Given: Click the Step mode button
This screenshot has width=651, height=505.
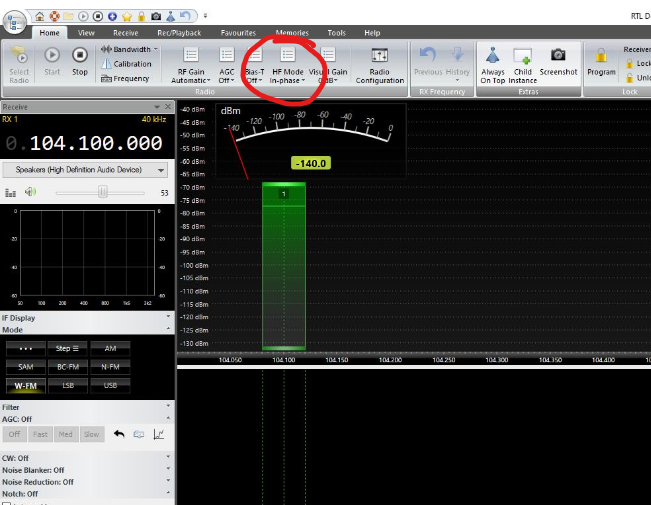Looking at the screenshot, I should 65,348.
